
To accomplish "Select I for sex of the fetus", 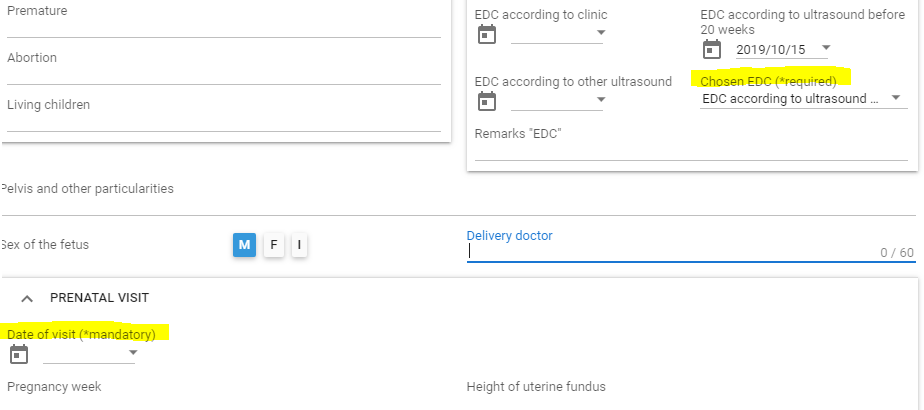I will click(x=299, y=245).
